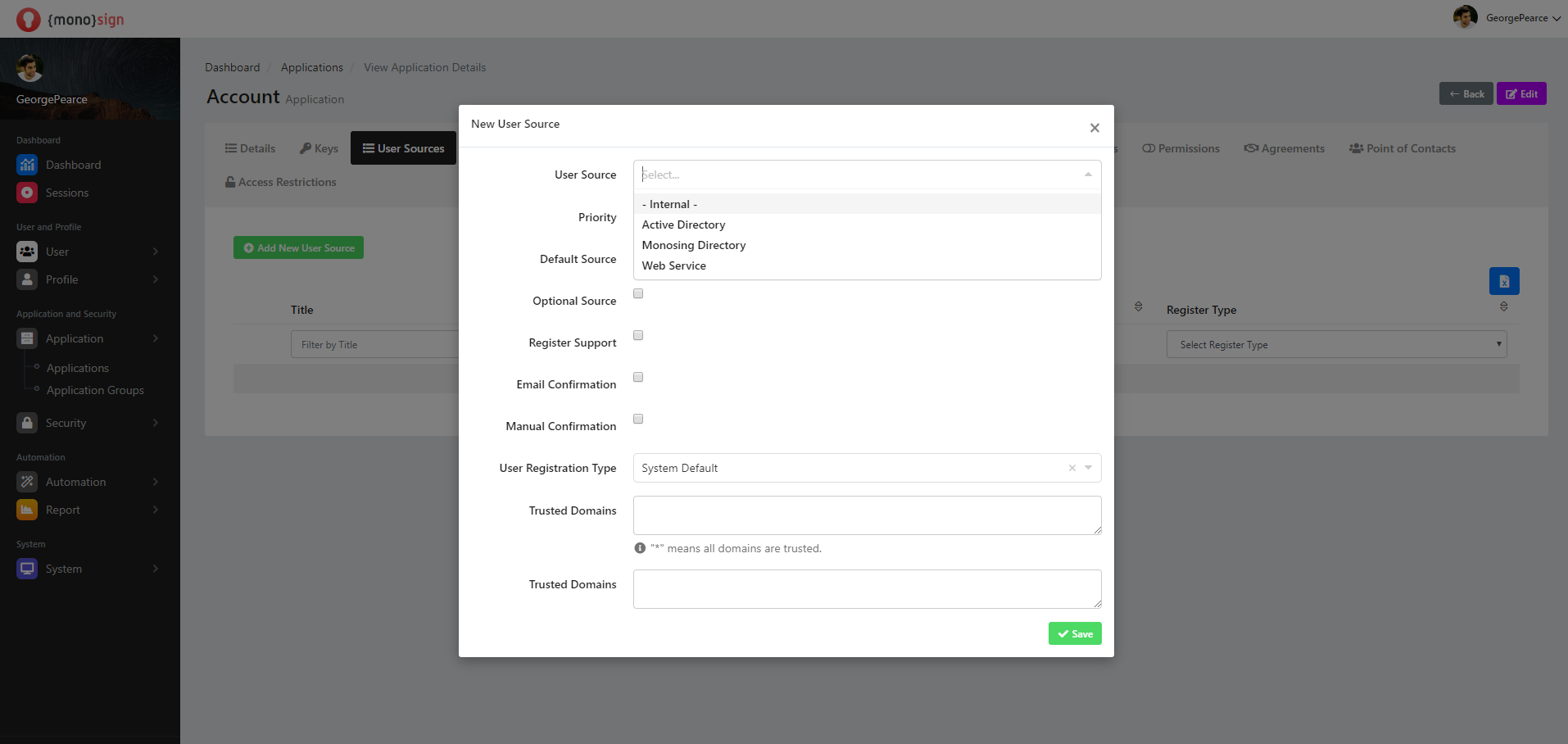Viewport: 1568px width, 744px height.
Task: Collapse the Application sidebar menu chevron
Action: point(156,338)
